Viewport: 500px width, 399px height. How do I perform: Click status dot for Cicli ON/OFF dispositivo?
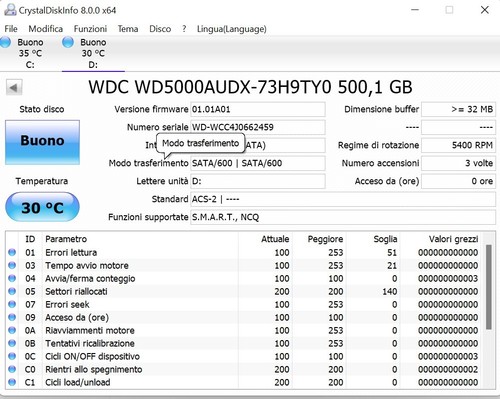click(12, 356)
